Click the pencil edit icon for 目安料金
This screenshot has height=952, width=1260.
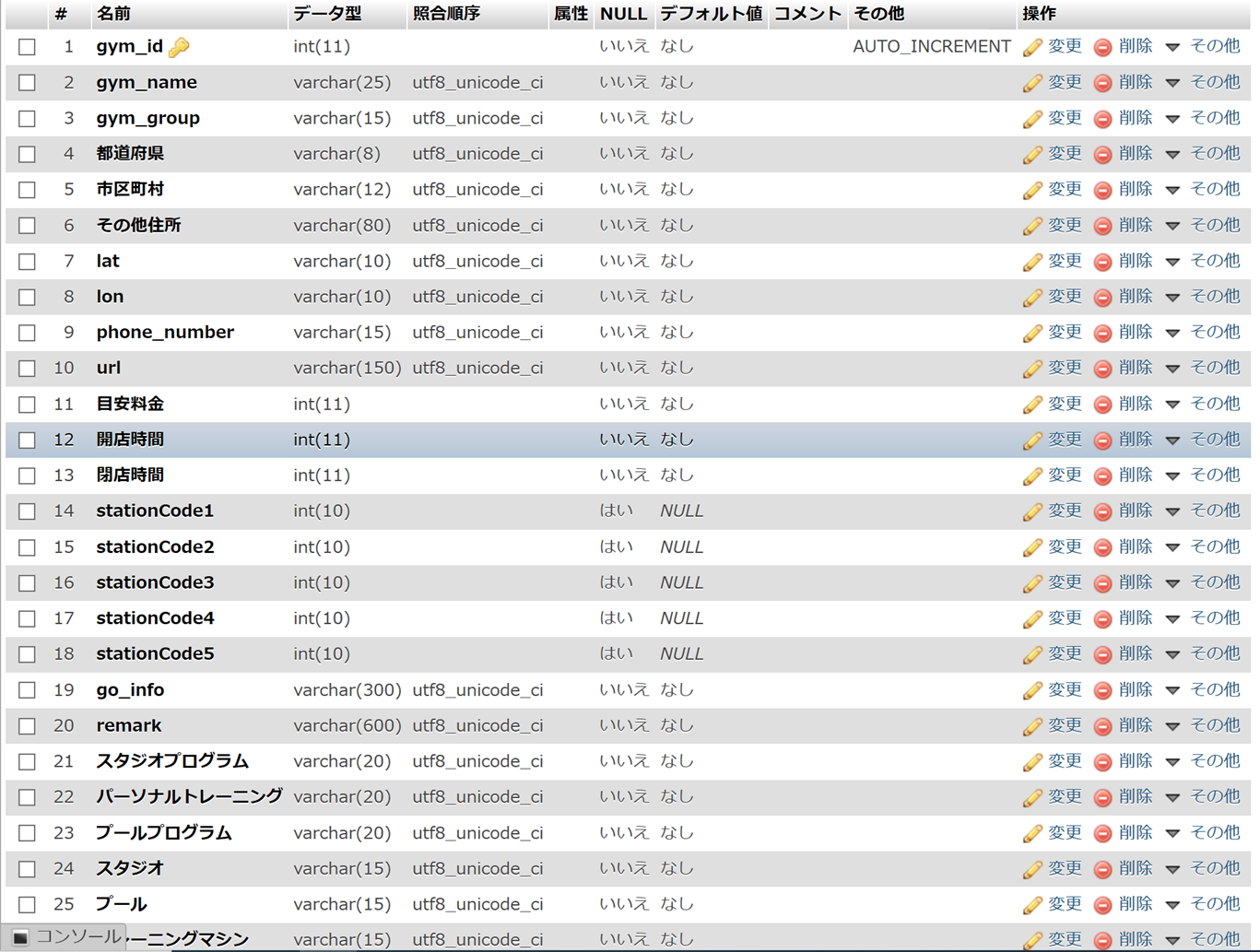(x=1032, y=405)
